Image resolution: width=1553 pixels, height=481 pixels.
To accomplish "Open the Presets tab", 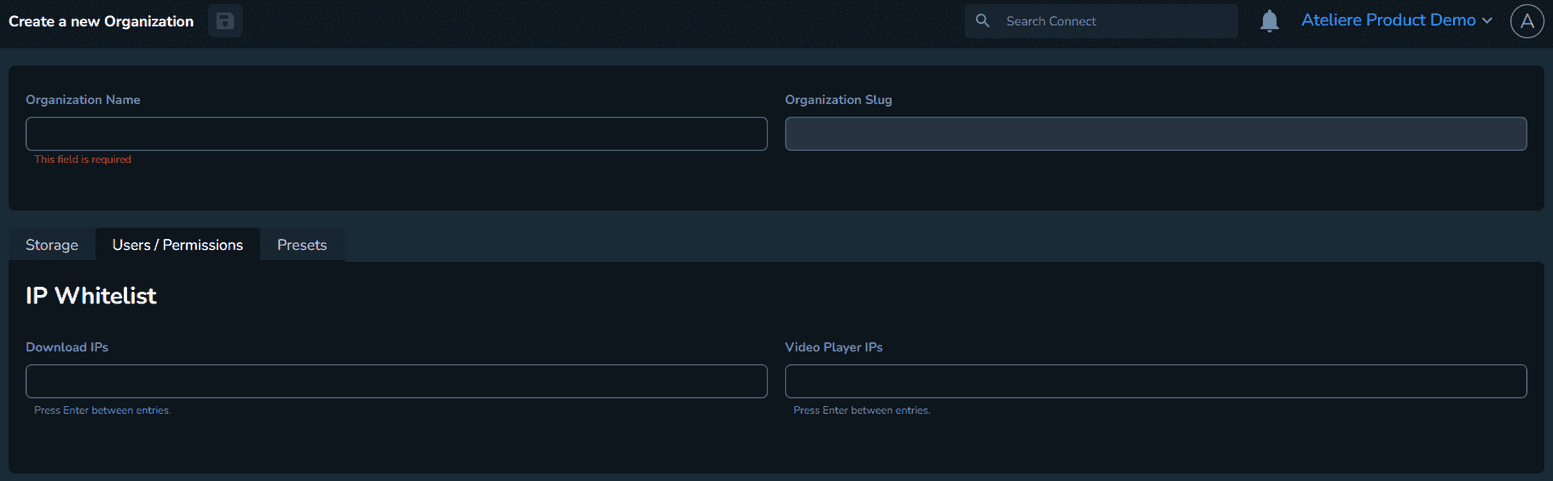I will coord(302,245).
